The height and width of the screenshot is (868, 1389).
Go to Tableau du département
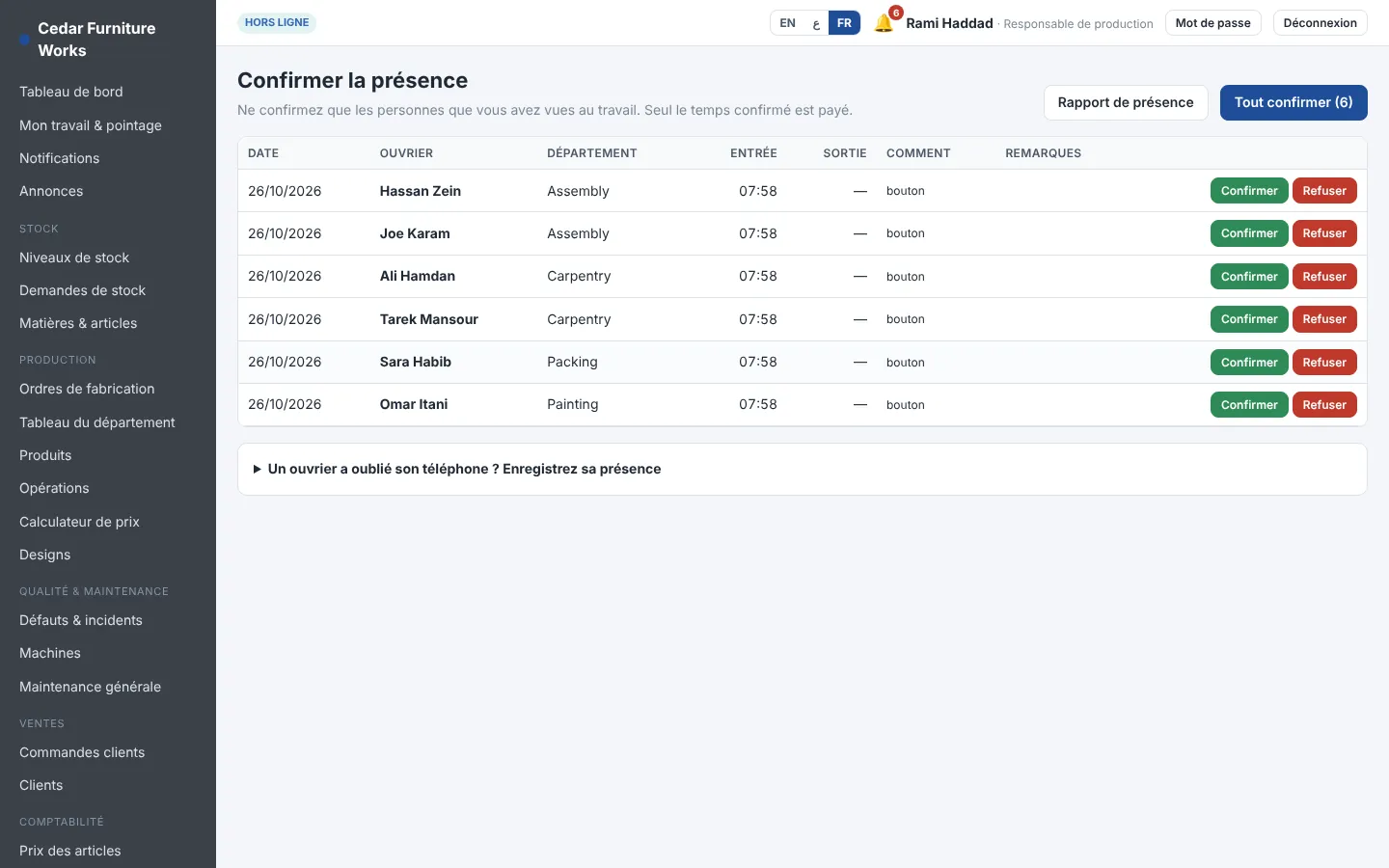97,422
